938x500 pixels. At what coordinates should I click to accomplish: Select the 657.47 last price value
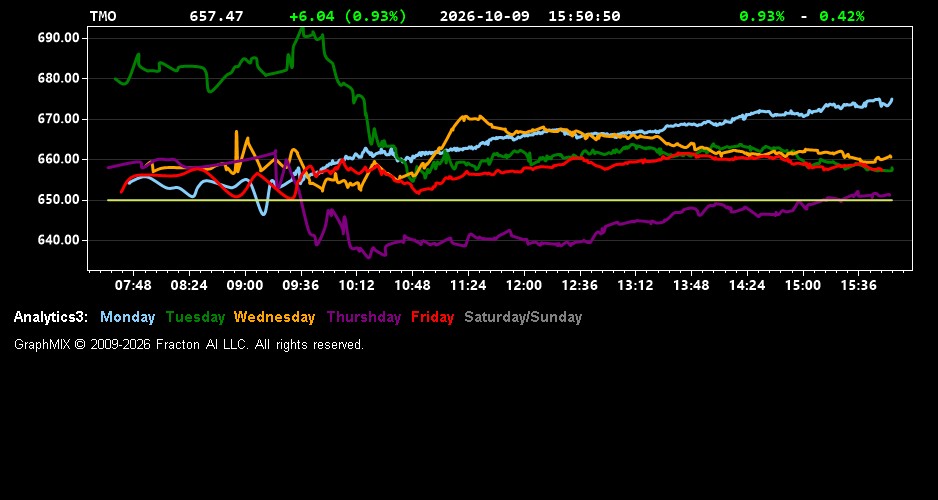pyautogui.click(x=217, y=16)
